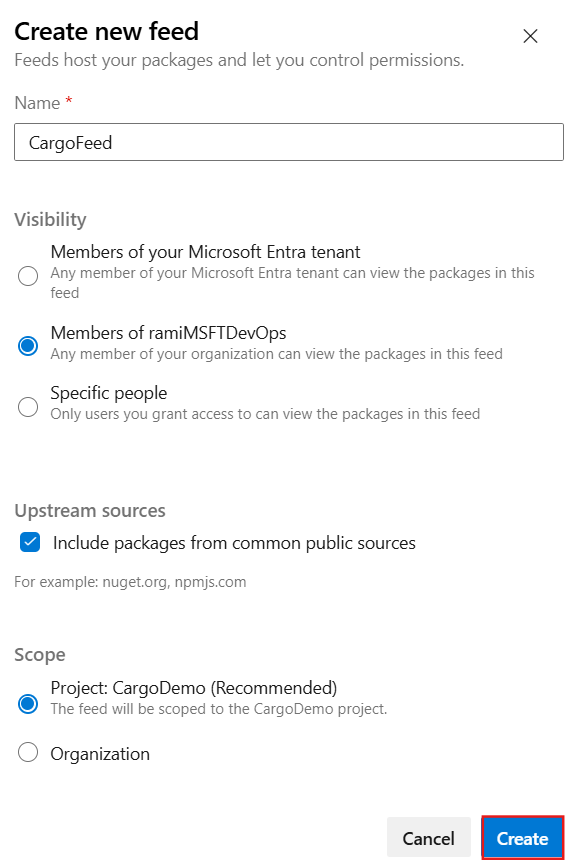576x861 pixels.
Task: Click the Scope section heading
Action: tap(39, 654)
